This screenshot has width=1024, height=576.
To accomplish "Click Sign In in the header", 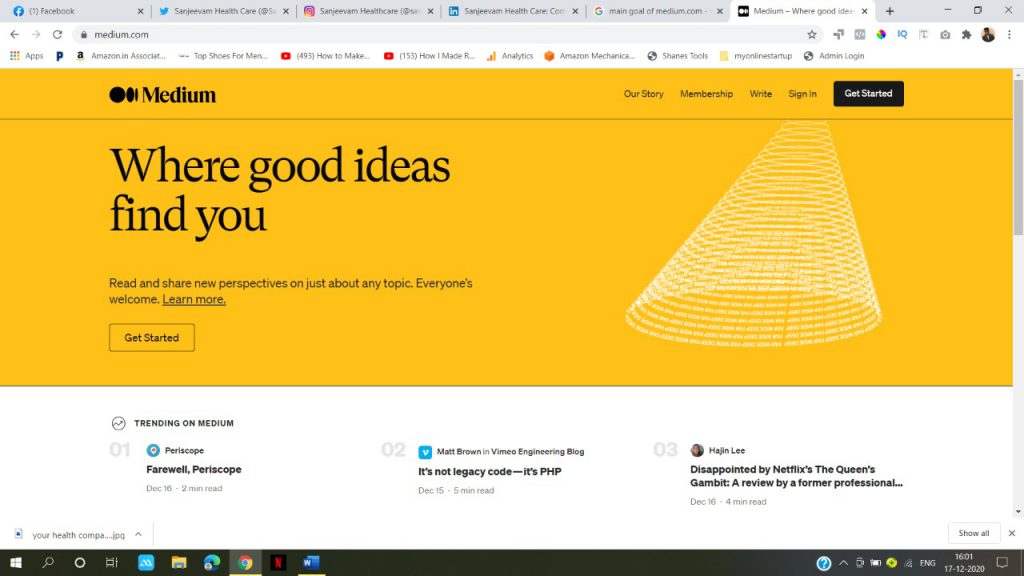I will point(802,94).
